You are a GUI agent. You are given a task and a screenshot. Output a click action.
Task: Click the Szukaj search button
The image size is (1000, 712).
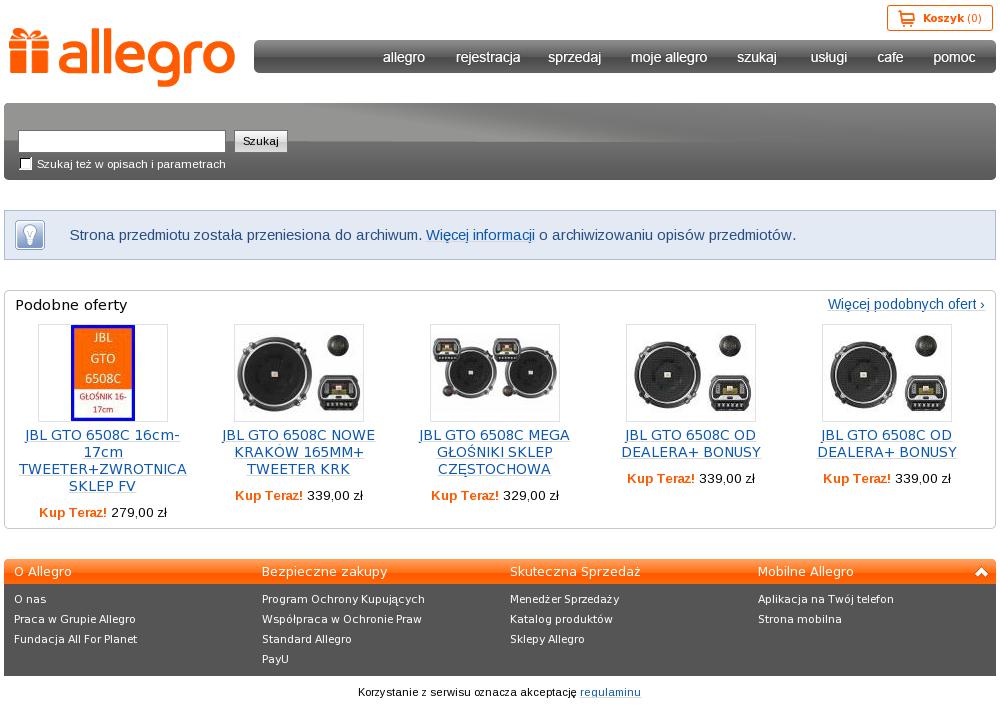tap(261, 141)
